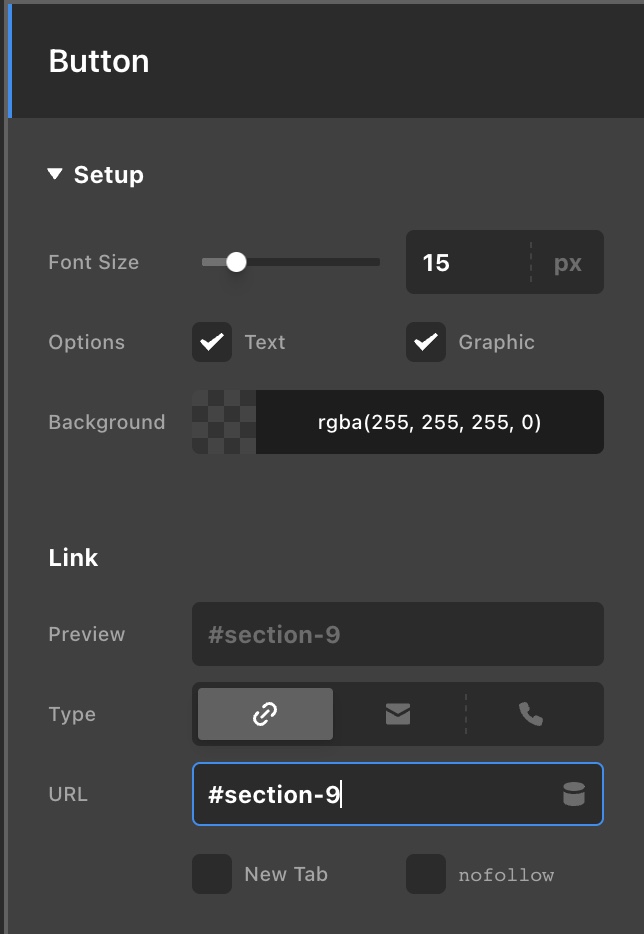The width and height of the screenshot is (644, 934).
Task: Click the Font Size label
Action: point(93,262)
